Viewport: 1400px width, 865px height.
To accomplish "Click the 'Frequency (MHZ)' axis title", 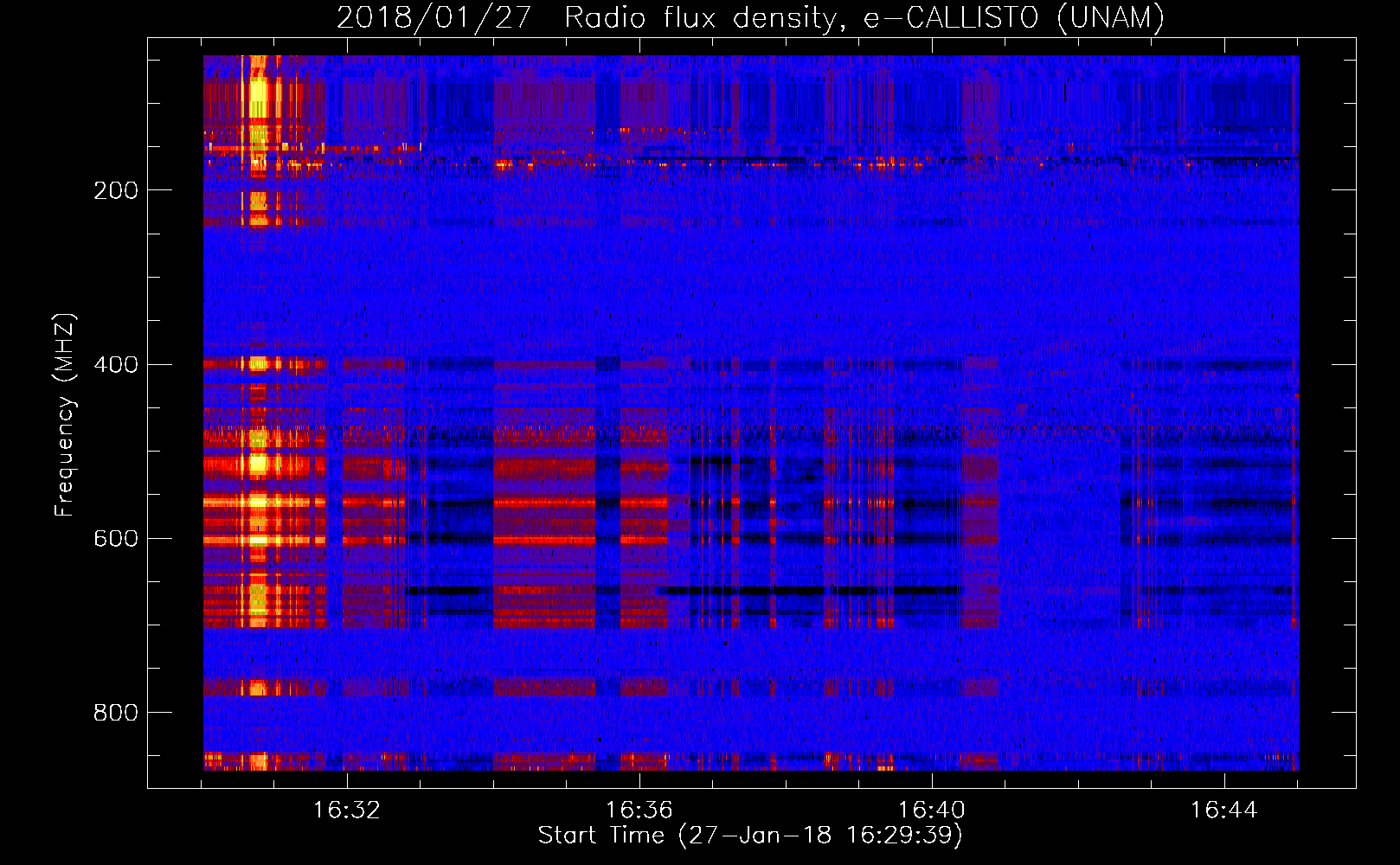I will (x=65, y=415).
